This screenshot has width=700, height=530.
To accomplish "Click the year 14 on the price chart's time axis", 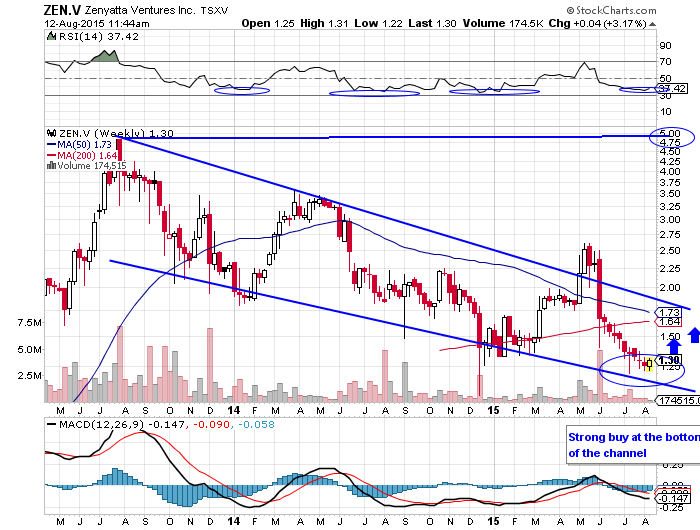I will [x=233, y=410].
